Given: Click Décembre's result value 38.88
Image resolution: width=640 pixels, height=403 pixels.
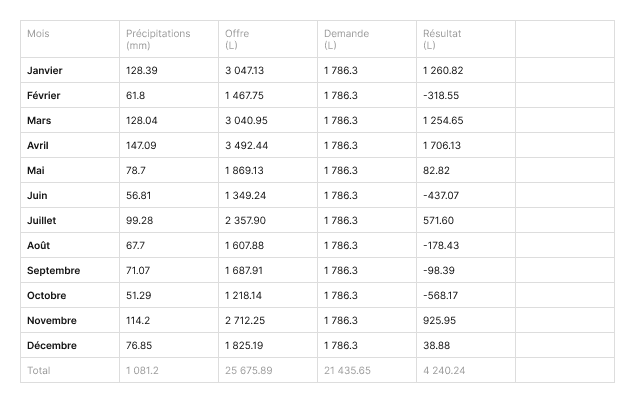Looking at the screenshot, I should click(x=436, y=346).
